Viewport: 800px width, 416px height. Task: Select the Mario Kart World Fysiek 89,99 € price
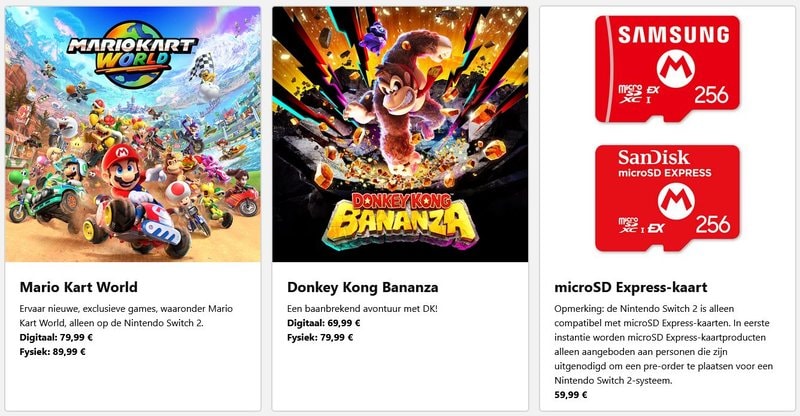[59, 352]
